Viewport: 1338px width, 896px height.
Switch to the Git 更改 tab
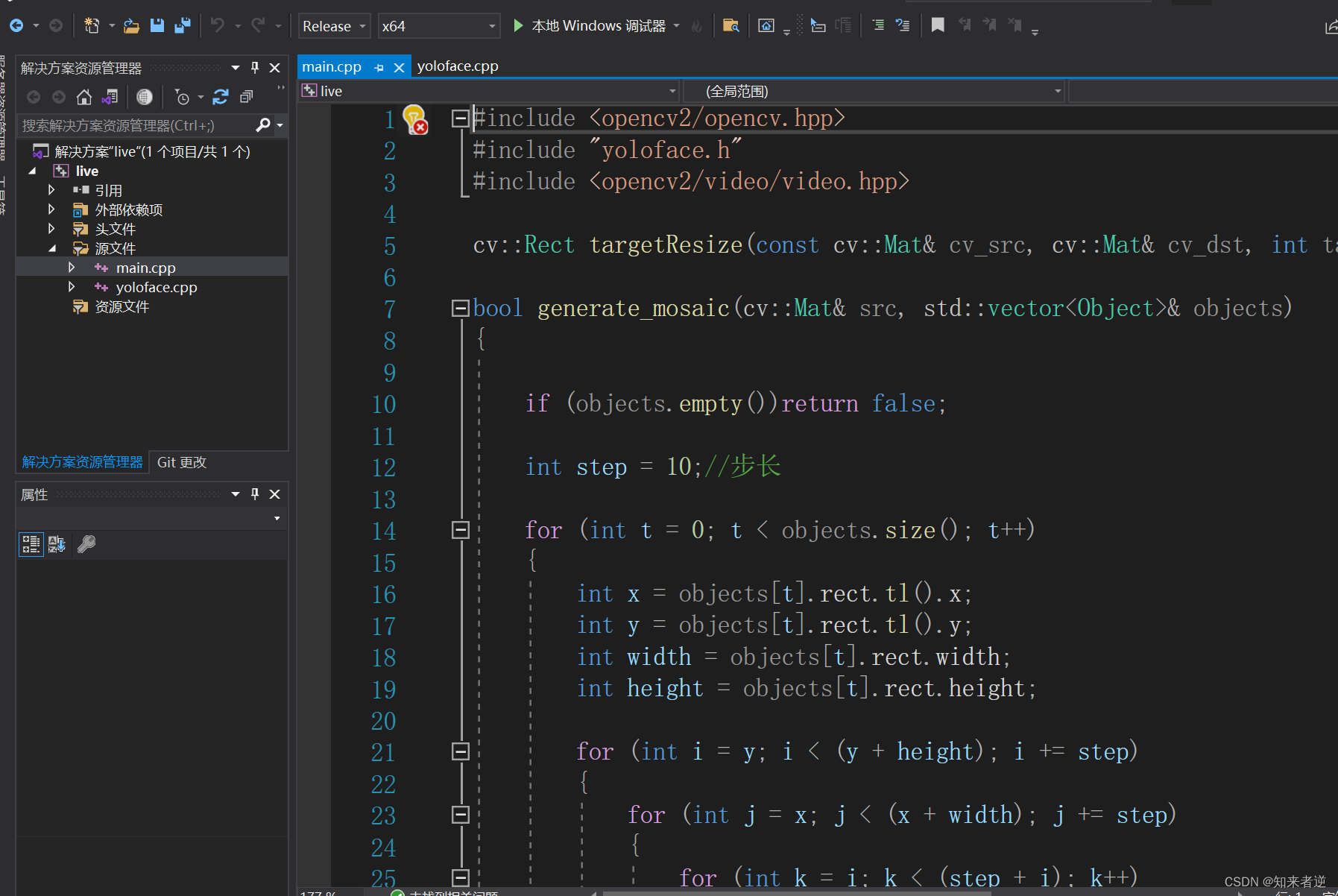pyautogui.click(x=181, y=462)
